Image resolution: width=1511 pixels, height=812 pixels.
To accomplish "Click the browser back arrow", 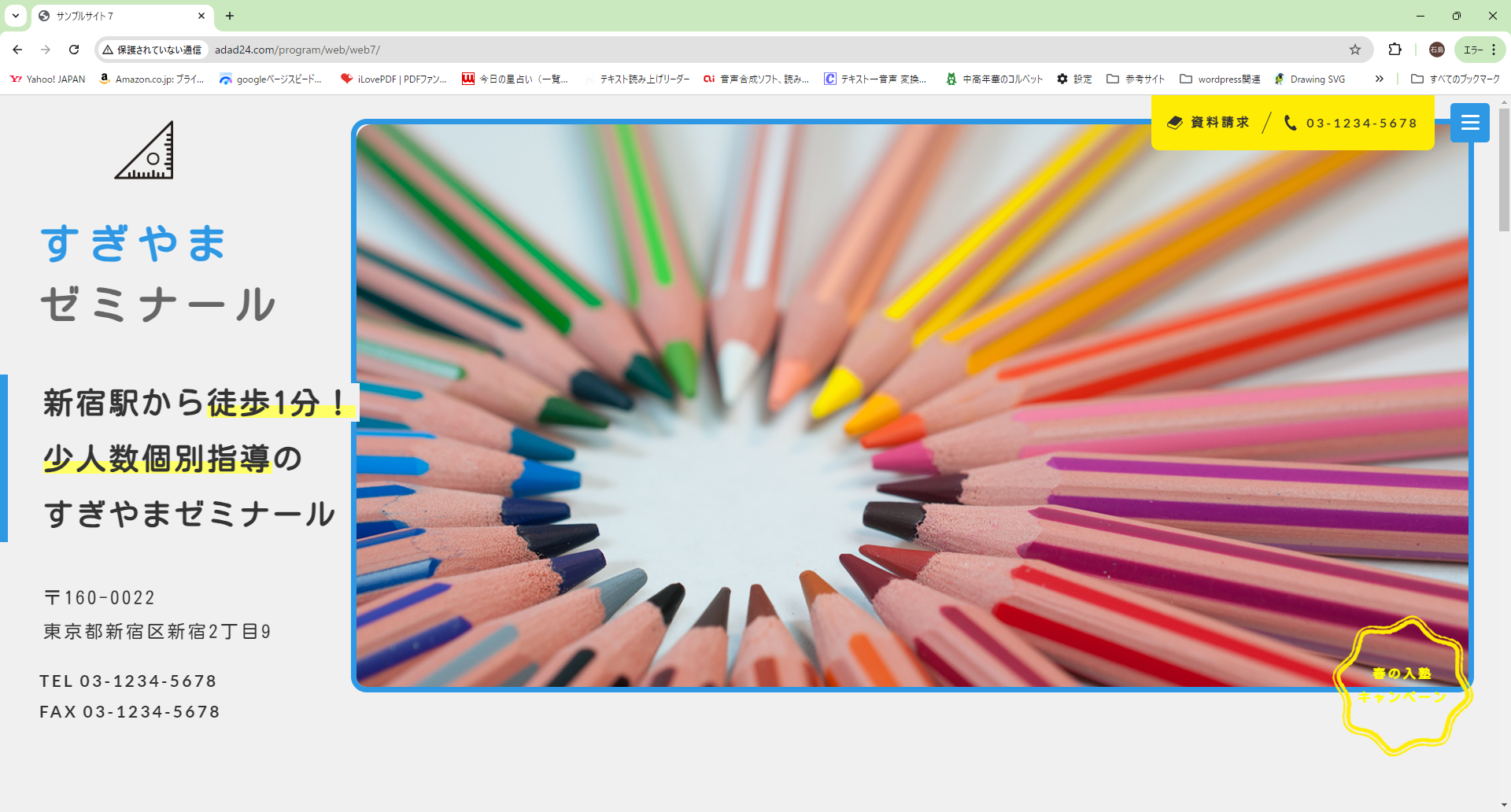I will tap(17, 50).
